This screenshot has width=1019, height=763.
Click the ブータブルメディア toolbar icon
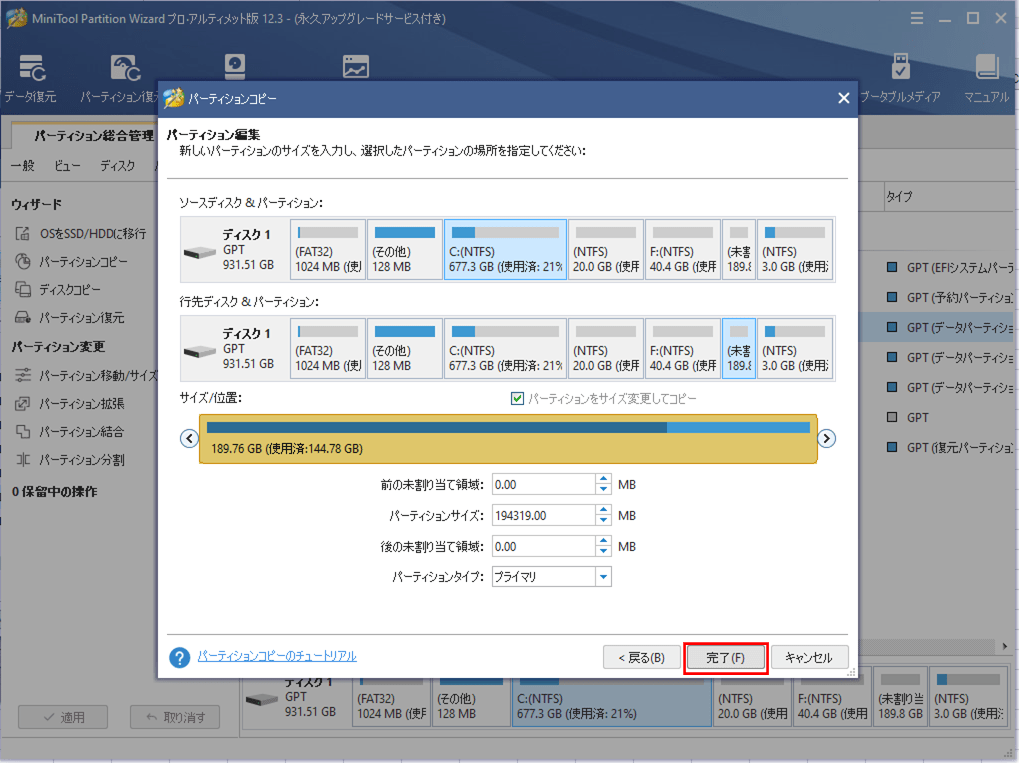(x=900, y=79)
